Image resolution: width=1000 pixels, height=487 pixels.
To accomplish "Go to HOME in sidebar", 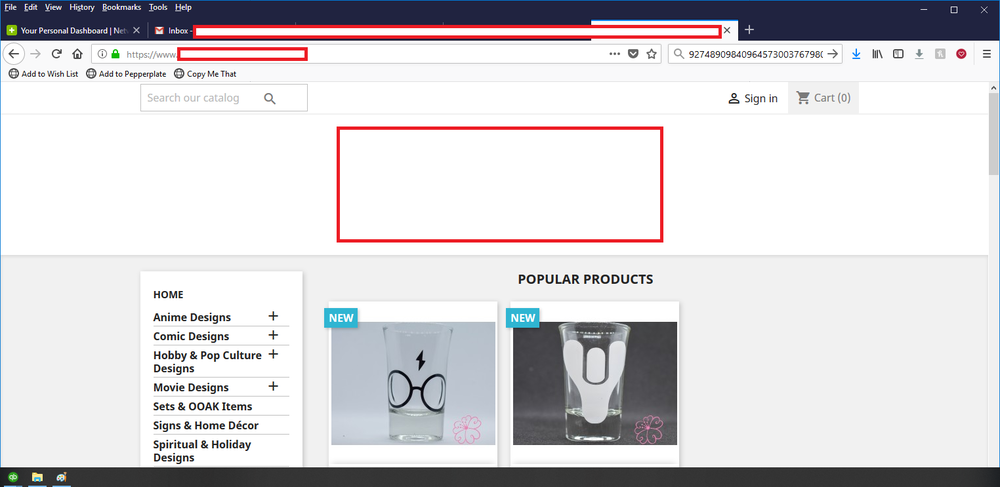I will (168, 294).
